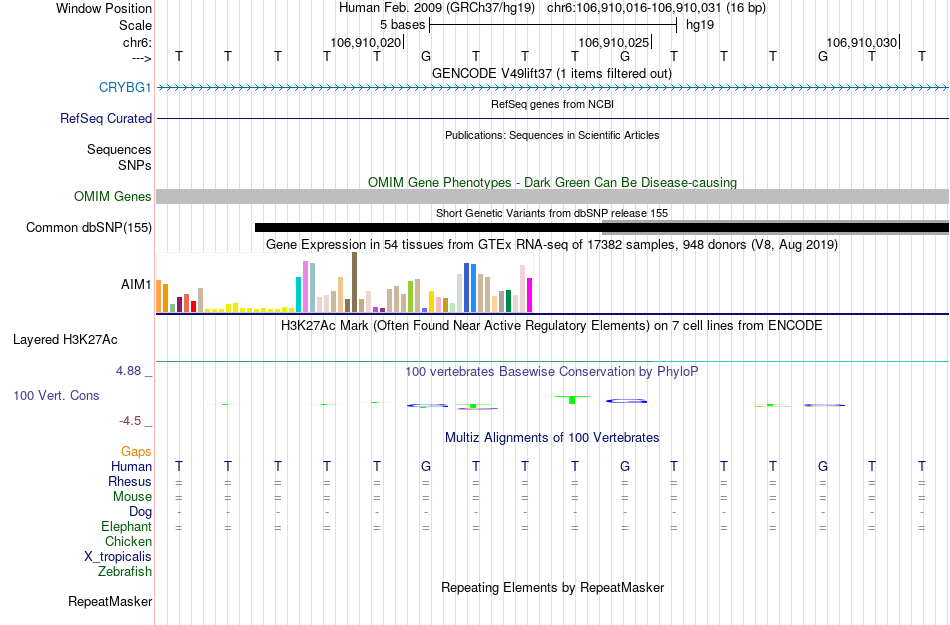Select the Rhesus alignment row label
This screenshot has width=950, height=625.
(x=130, y=481)
